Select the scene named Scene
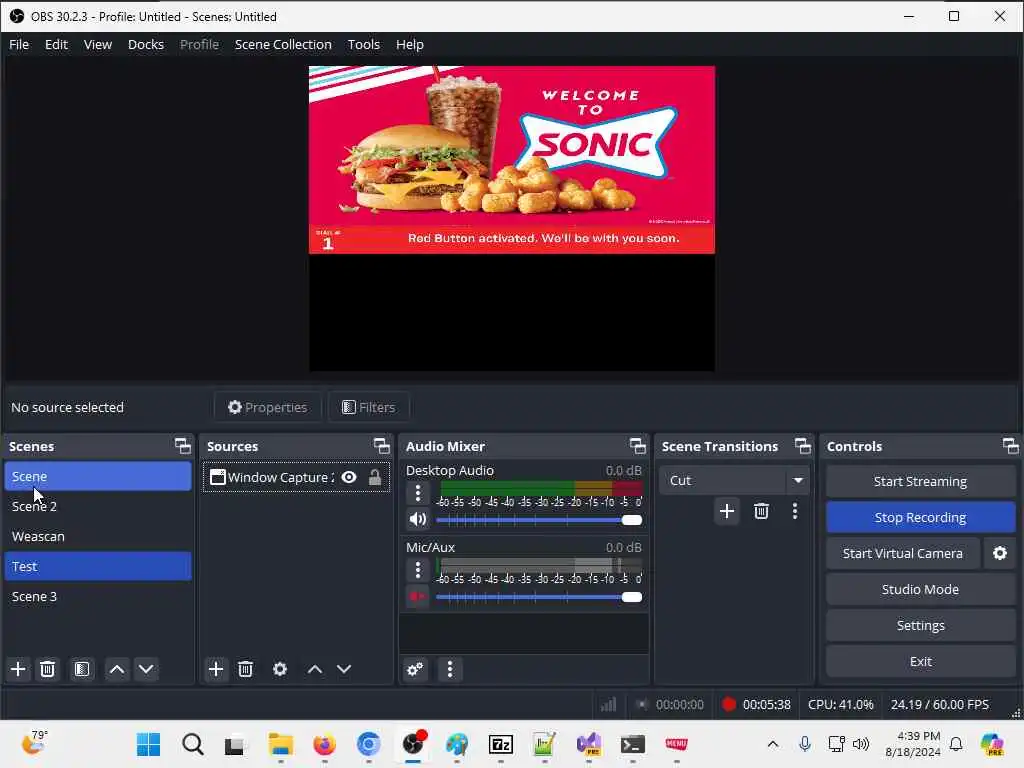The width and height of the screenshot is (1024, 768). point(98,476)
